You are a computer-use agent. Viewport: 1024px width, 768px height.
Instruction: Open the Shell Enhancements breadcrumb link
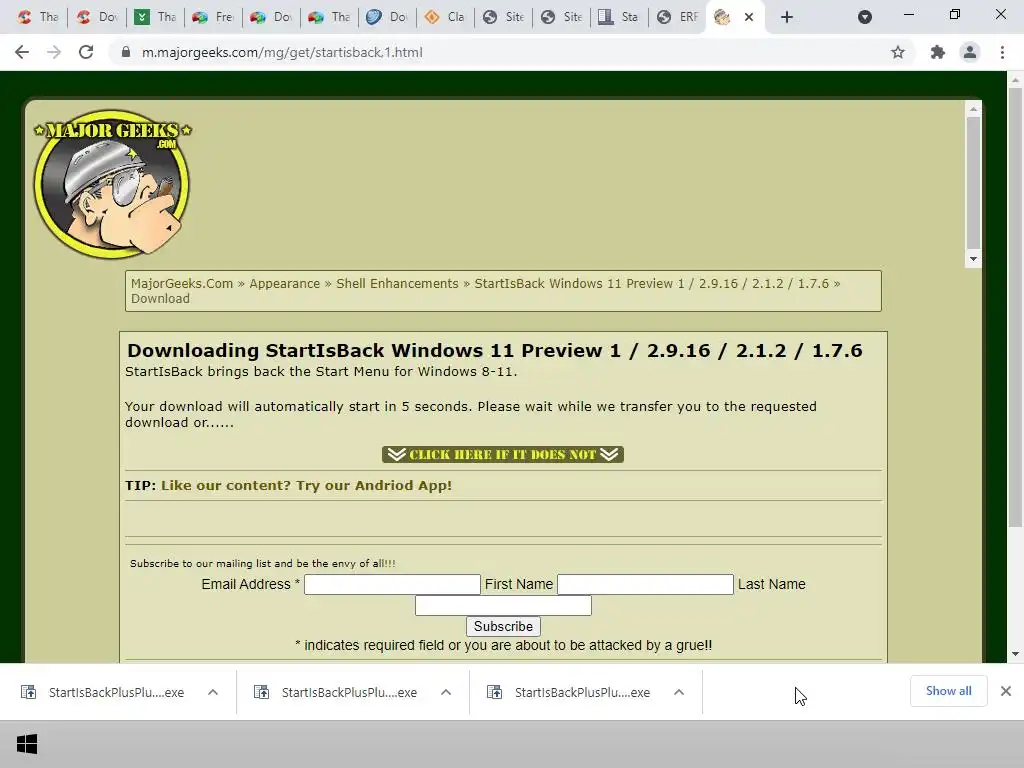(x=397, y=283)
